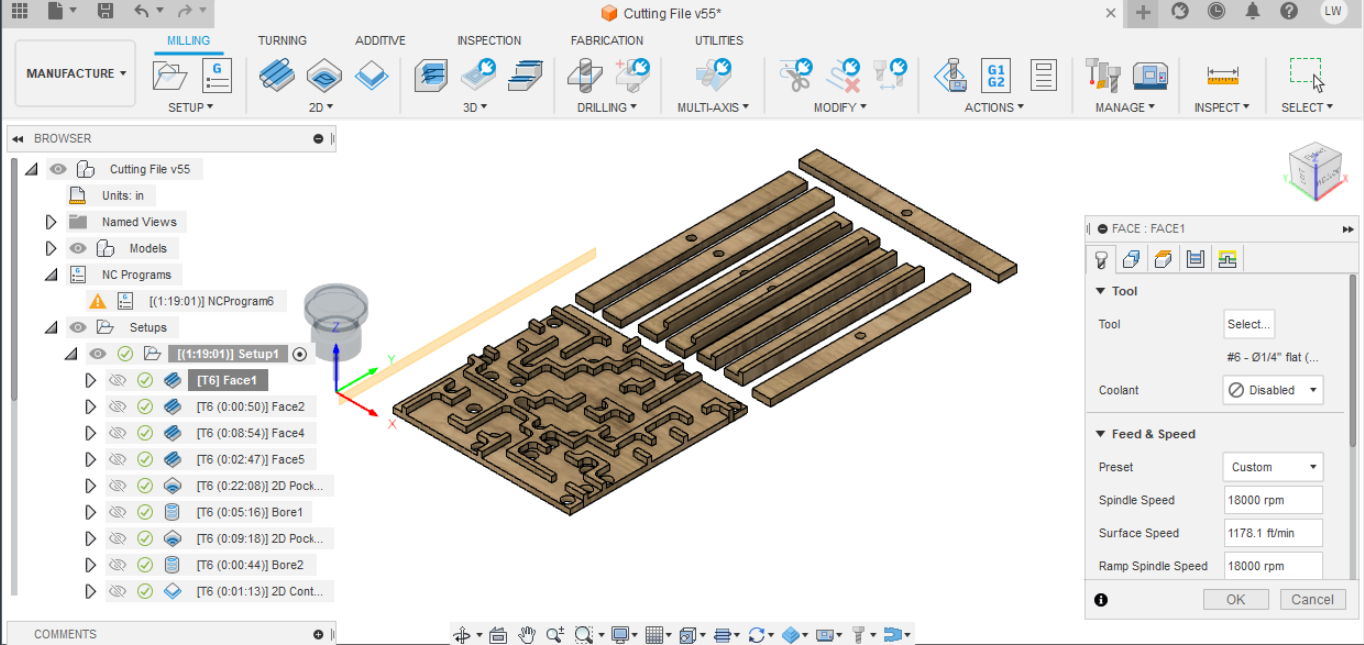Image resolution: width=1364 pixels, height=645 pixels.
Task: Select the Pan tool in navigation bar
Action: point(527,634)
